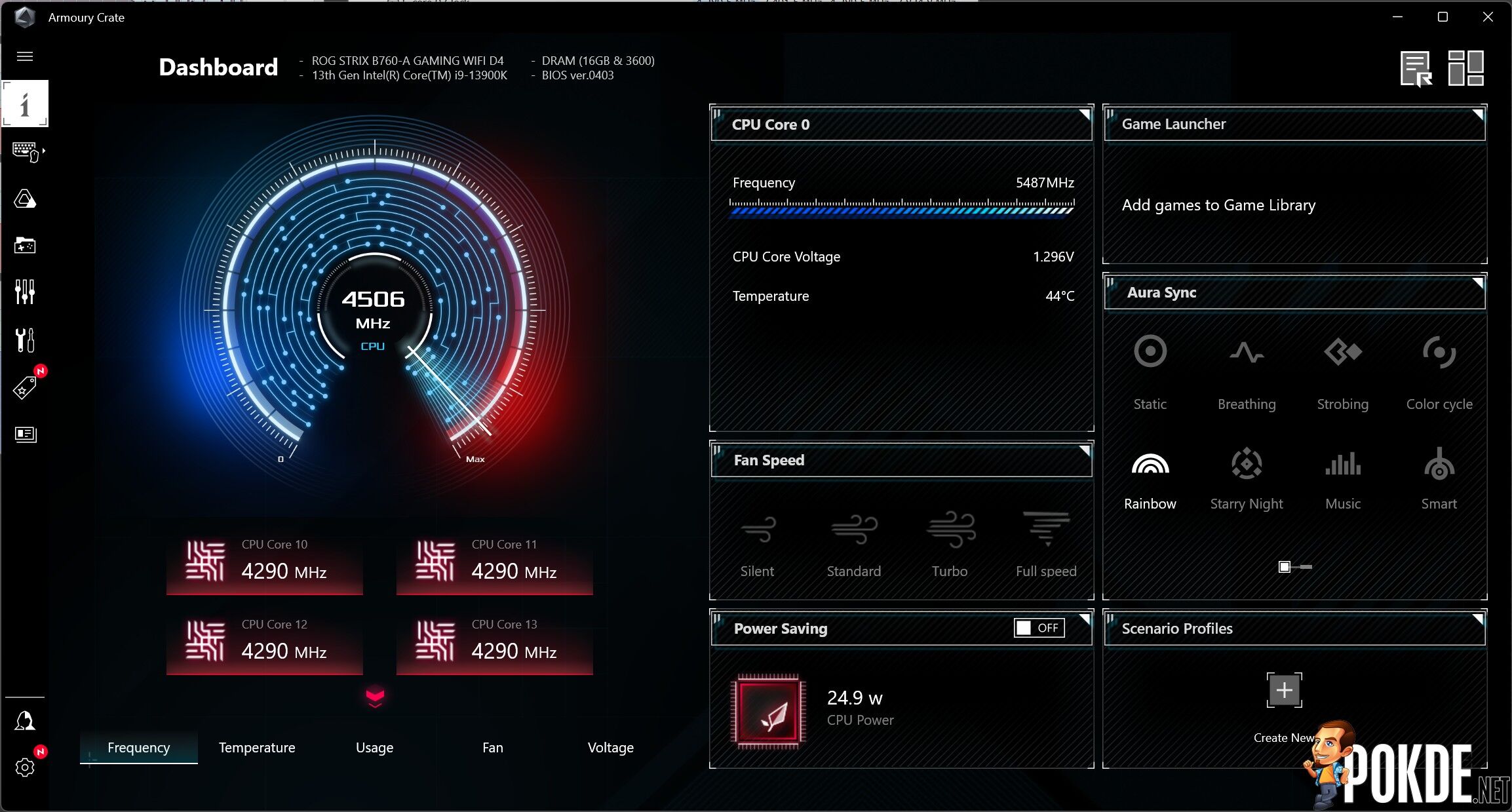Expand the Power Saving panel corner
Screen dimensions: 1512x812
(x=1085, y=619)
